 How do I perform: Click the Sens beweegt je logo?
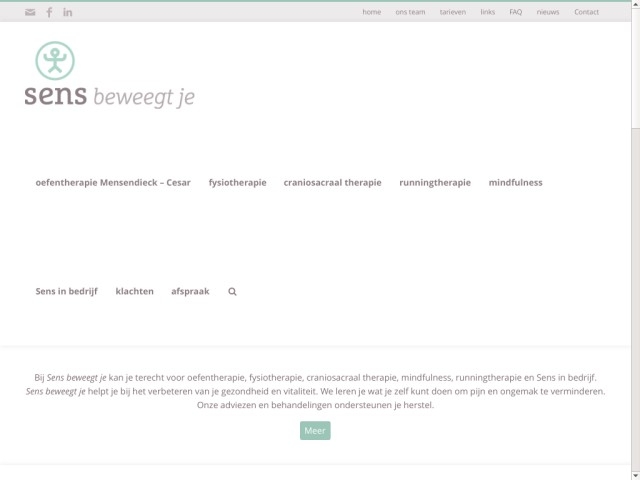pyautogui.click(x=109, y=75)
